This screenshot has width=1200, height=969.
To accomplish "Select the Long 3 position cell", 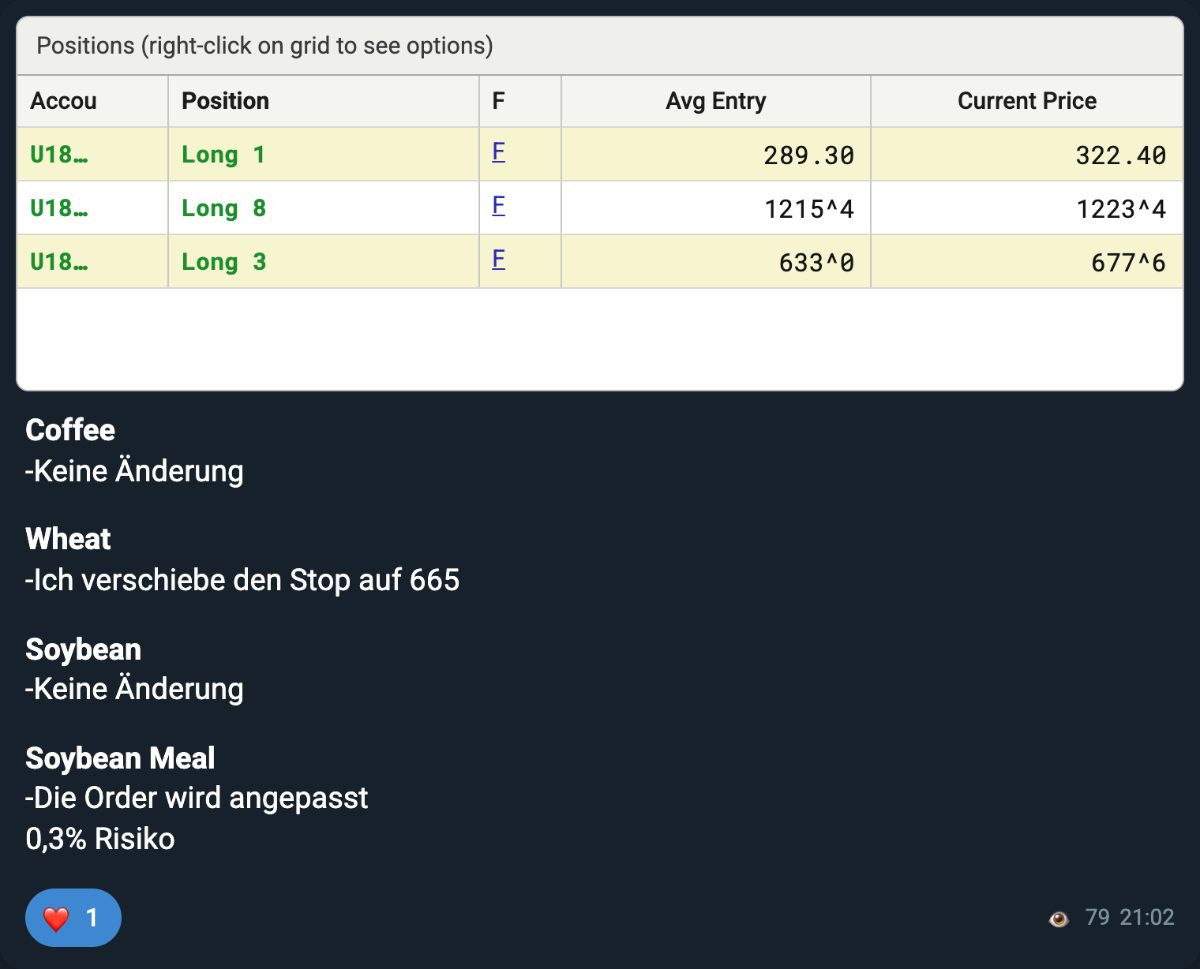I will [323, 262].
